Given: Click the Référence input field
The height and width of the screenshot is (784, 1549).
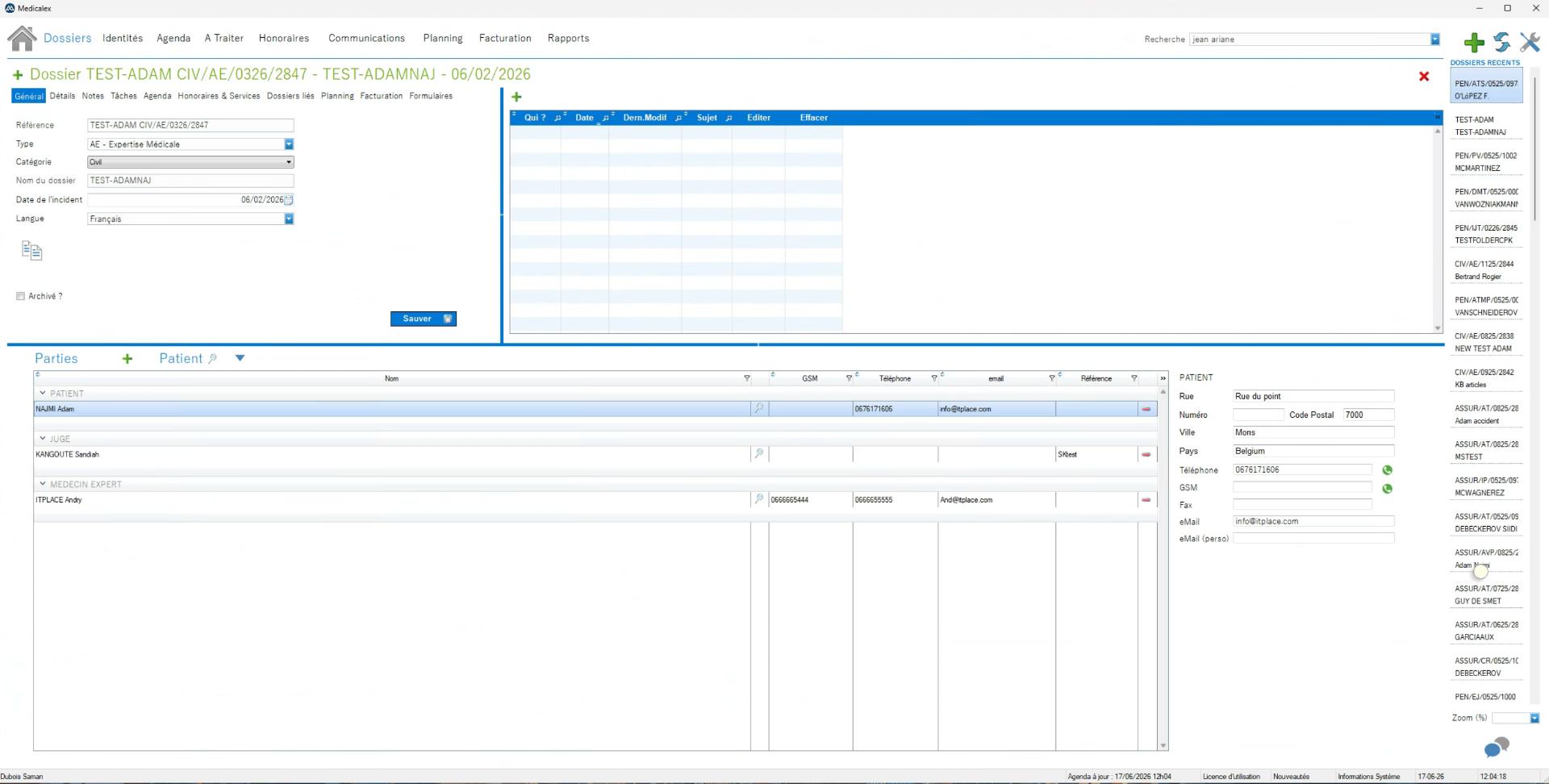Looking at the screenshot, I should 190,125.
